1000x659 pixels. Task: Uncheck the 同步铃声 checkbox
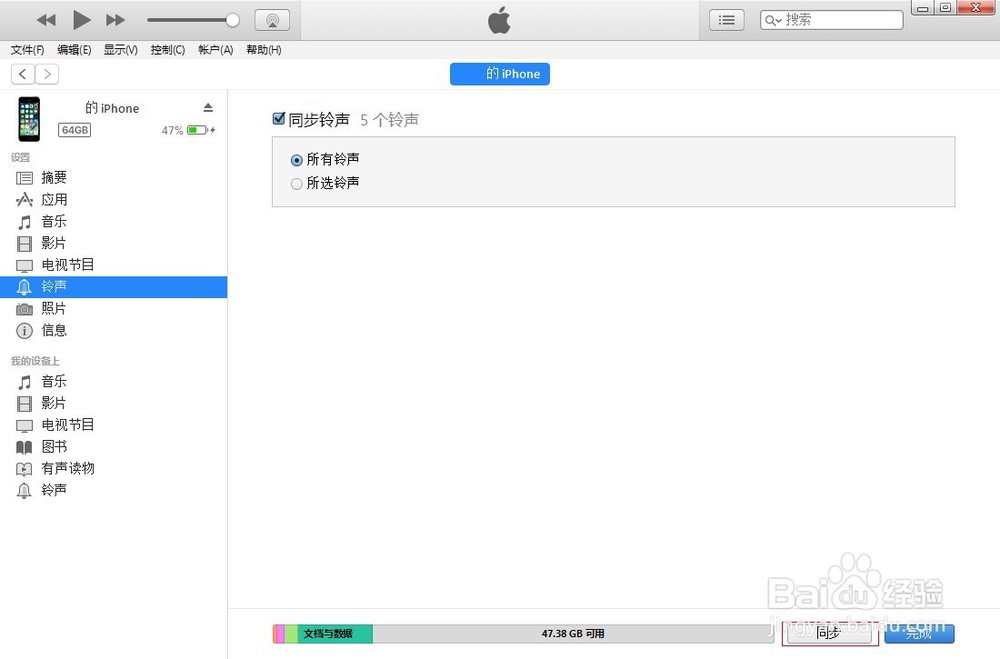click(279, 118)
